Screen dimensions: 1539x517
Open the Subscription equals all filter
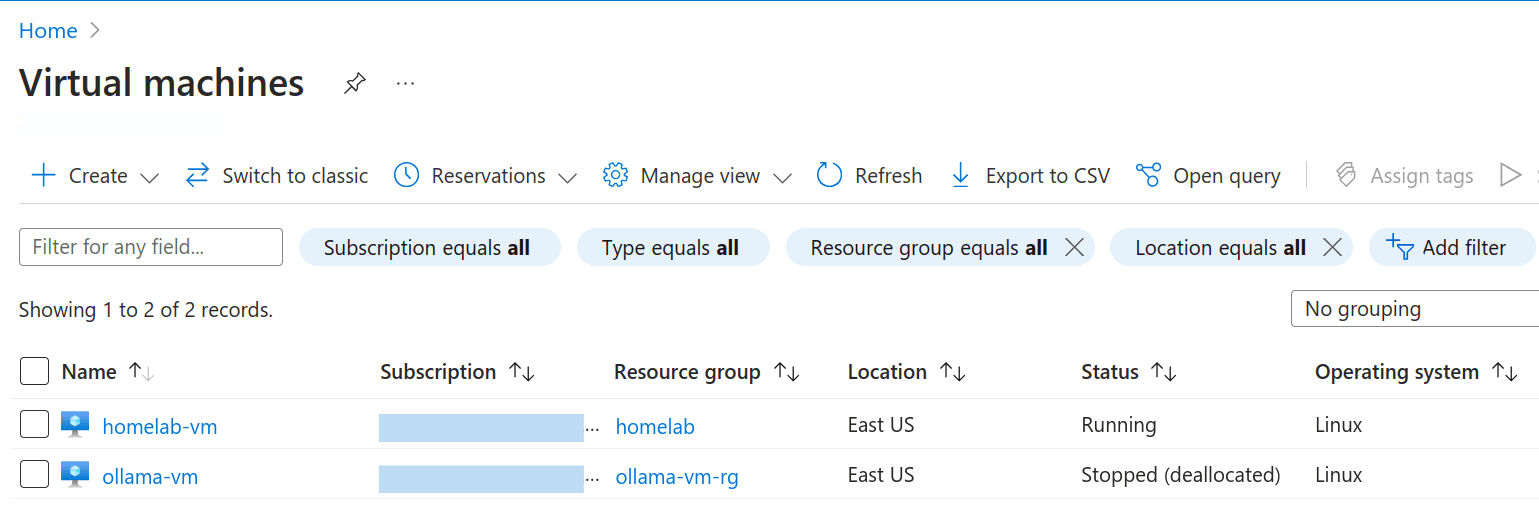point(429,247)
